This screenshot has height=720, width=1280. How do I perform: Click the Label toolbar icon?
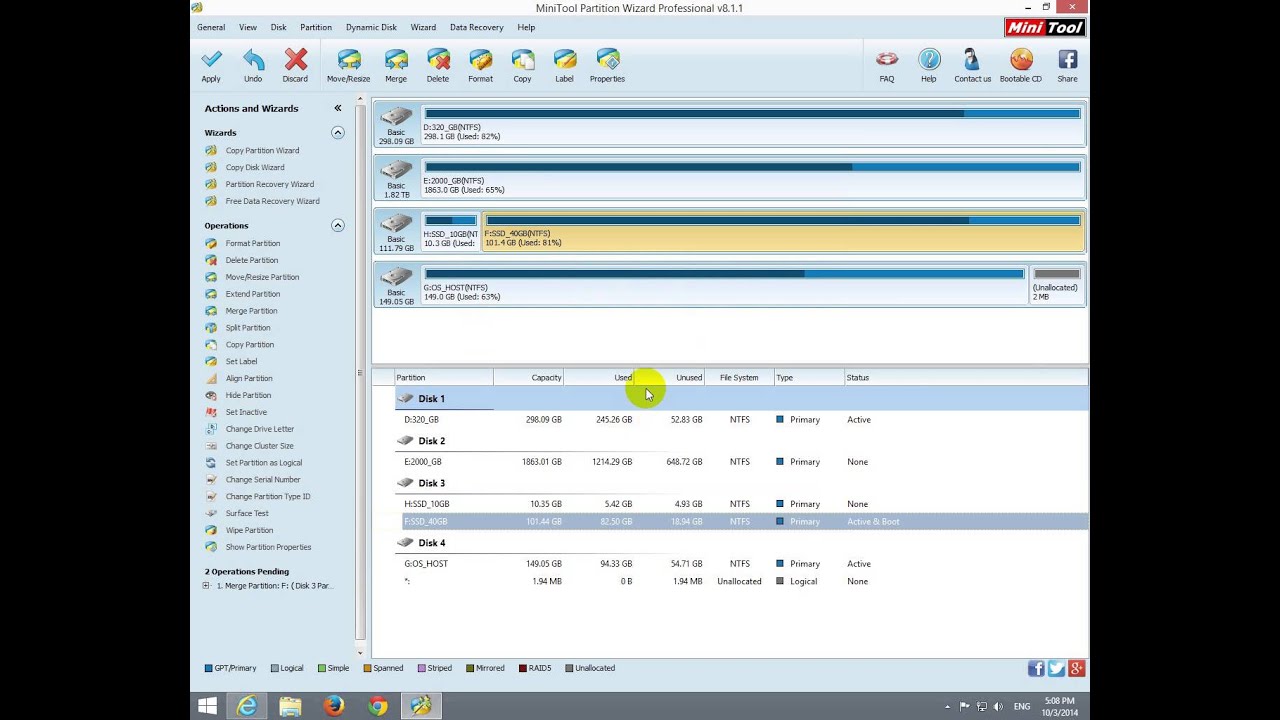click(x=564, y=65)
